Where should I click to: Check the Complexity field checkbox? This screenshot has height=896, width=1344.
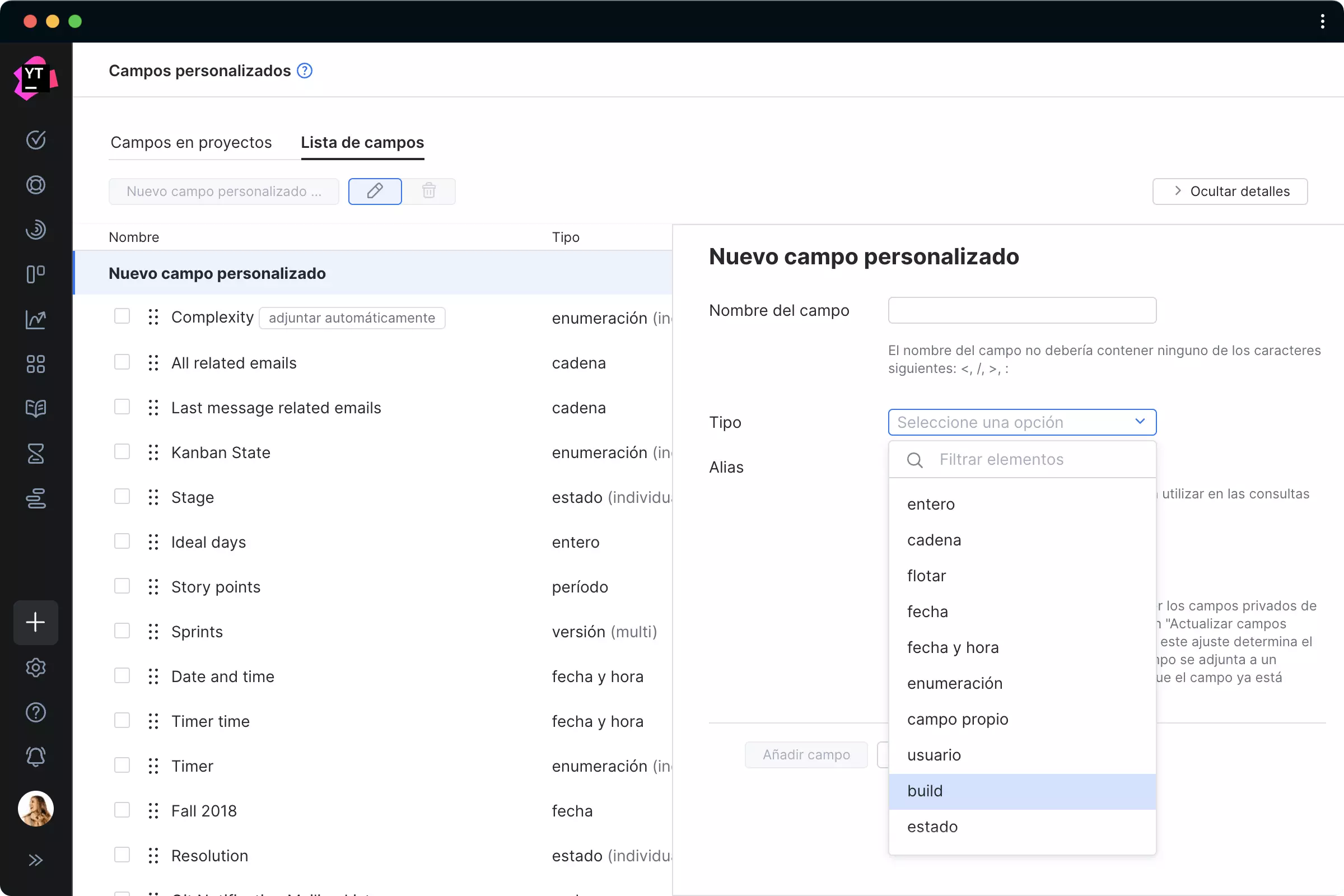point(122,316)
